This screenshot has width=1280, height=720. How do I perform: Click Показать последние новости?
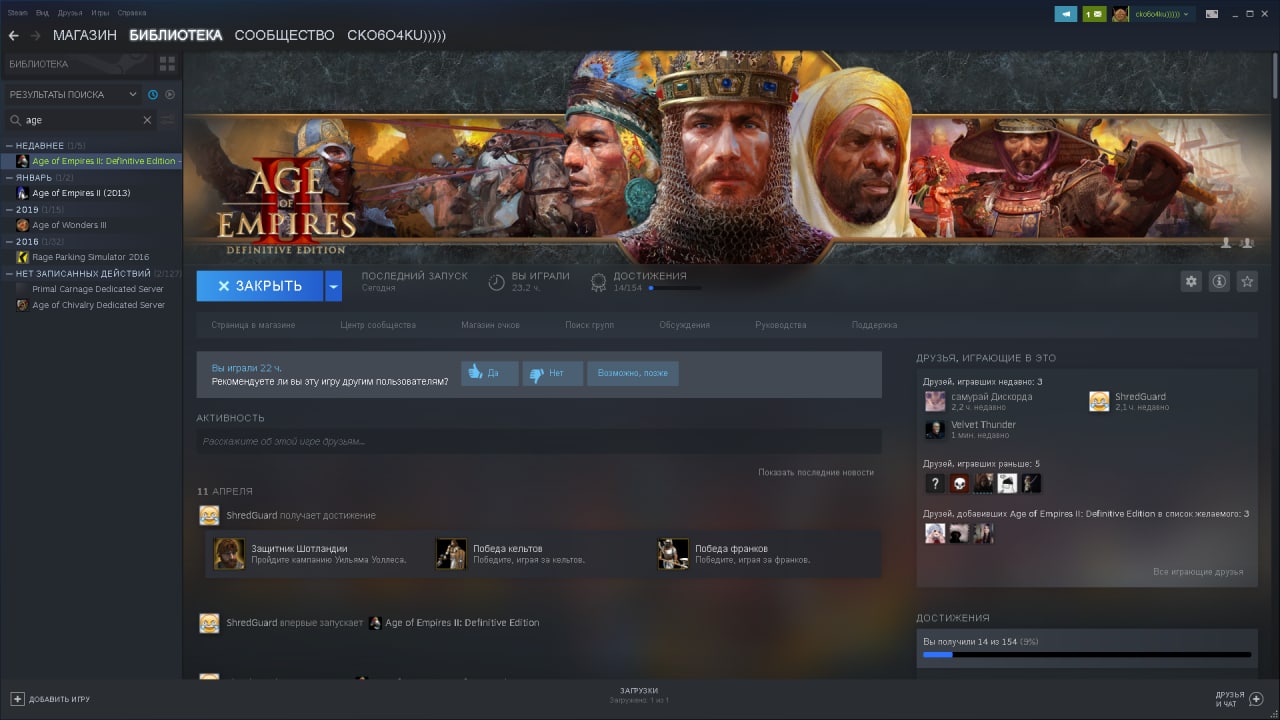[816, 472]
